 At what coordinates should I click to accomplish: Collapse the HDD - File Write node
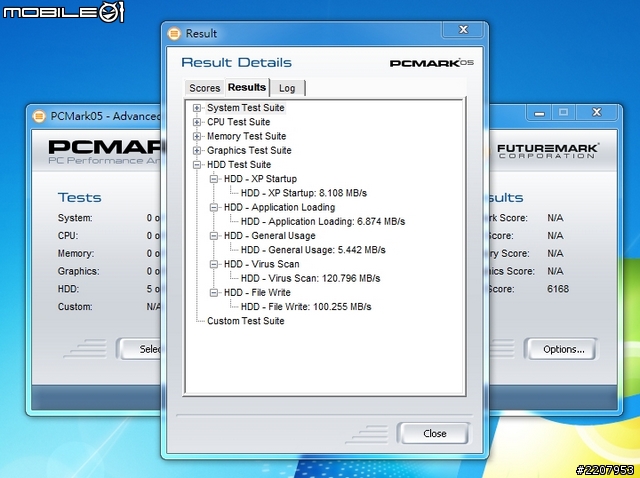tap(214, 293)
